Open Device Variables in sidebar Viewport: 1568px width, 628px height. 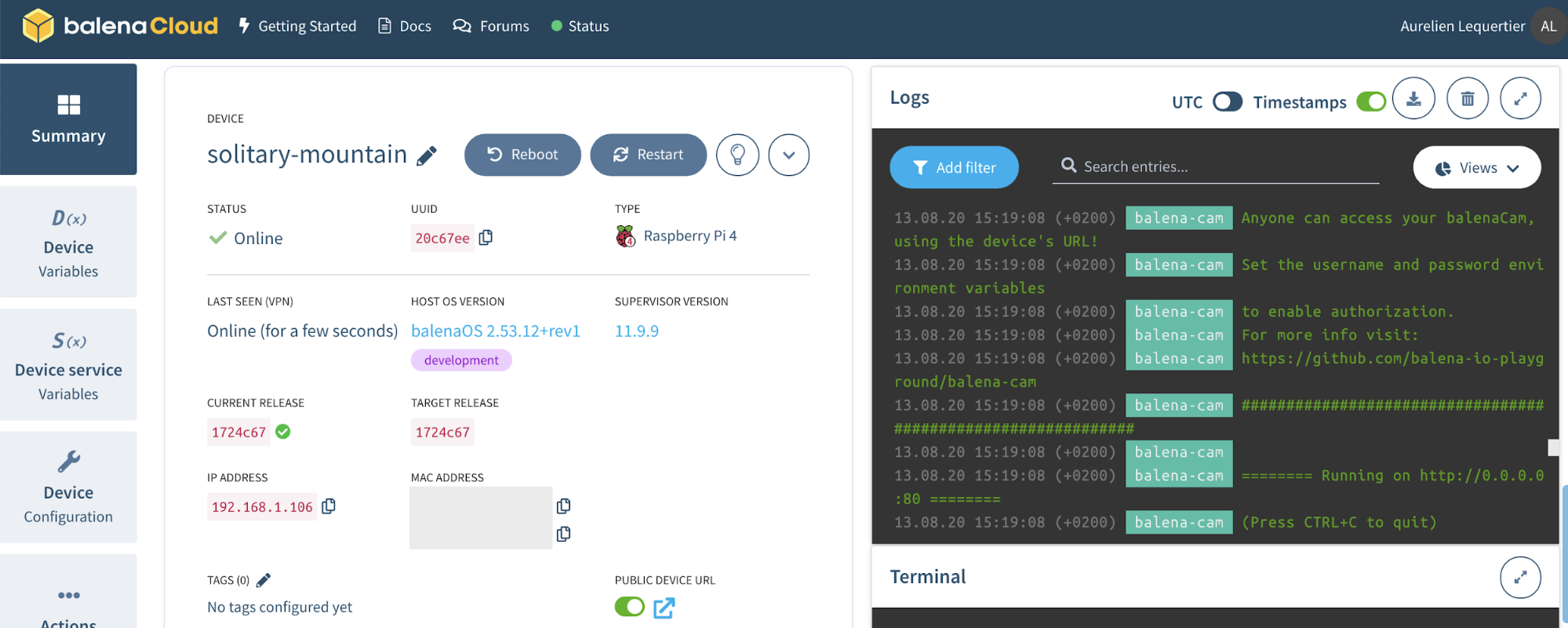(68, 242)
